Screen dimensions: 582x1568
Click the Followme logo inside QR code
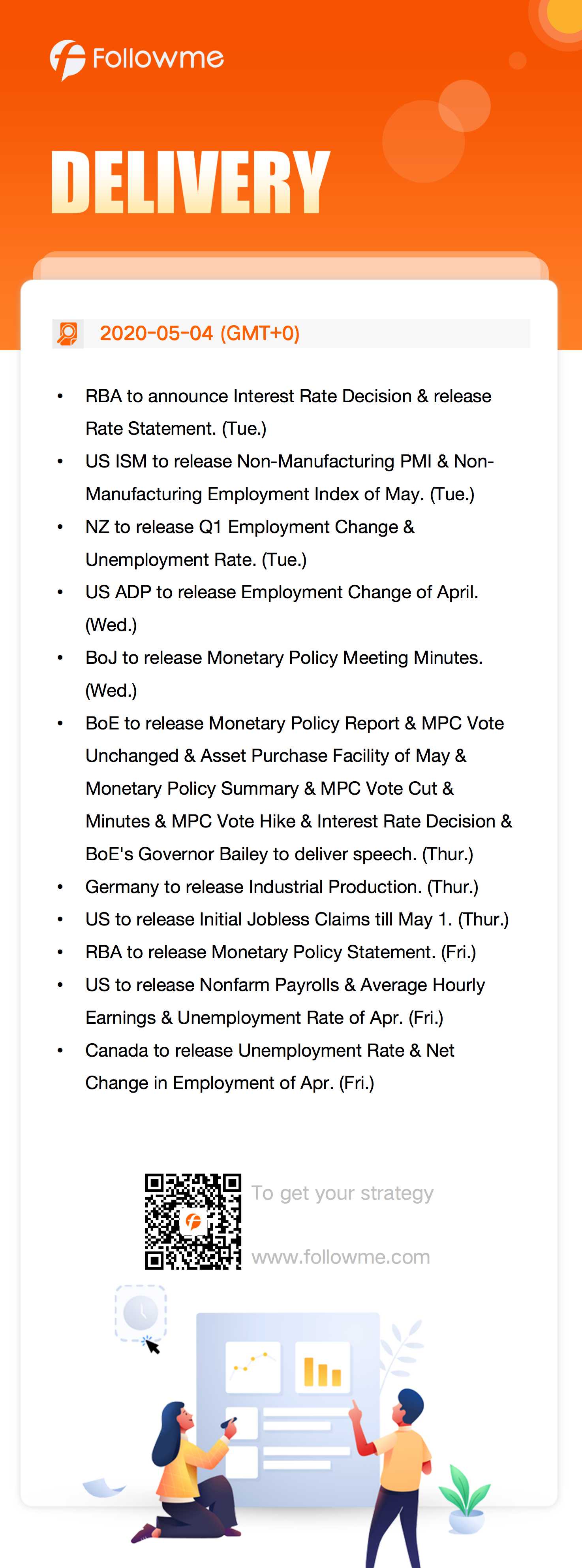(193, 1222)
